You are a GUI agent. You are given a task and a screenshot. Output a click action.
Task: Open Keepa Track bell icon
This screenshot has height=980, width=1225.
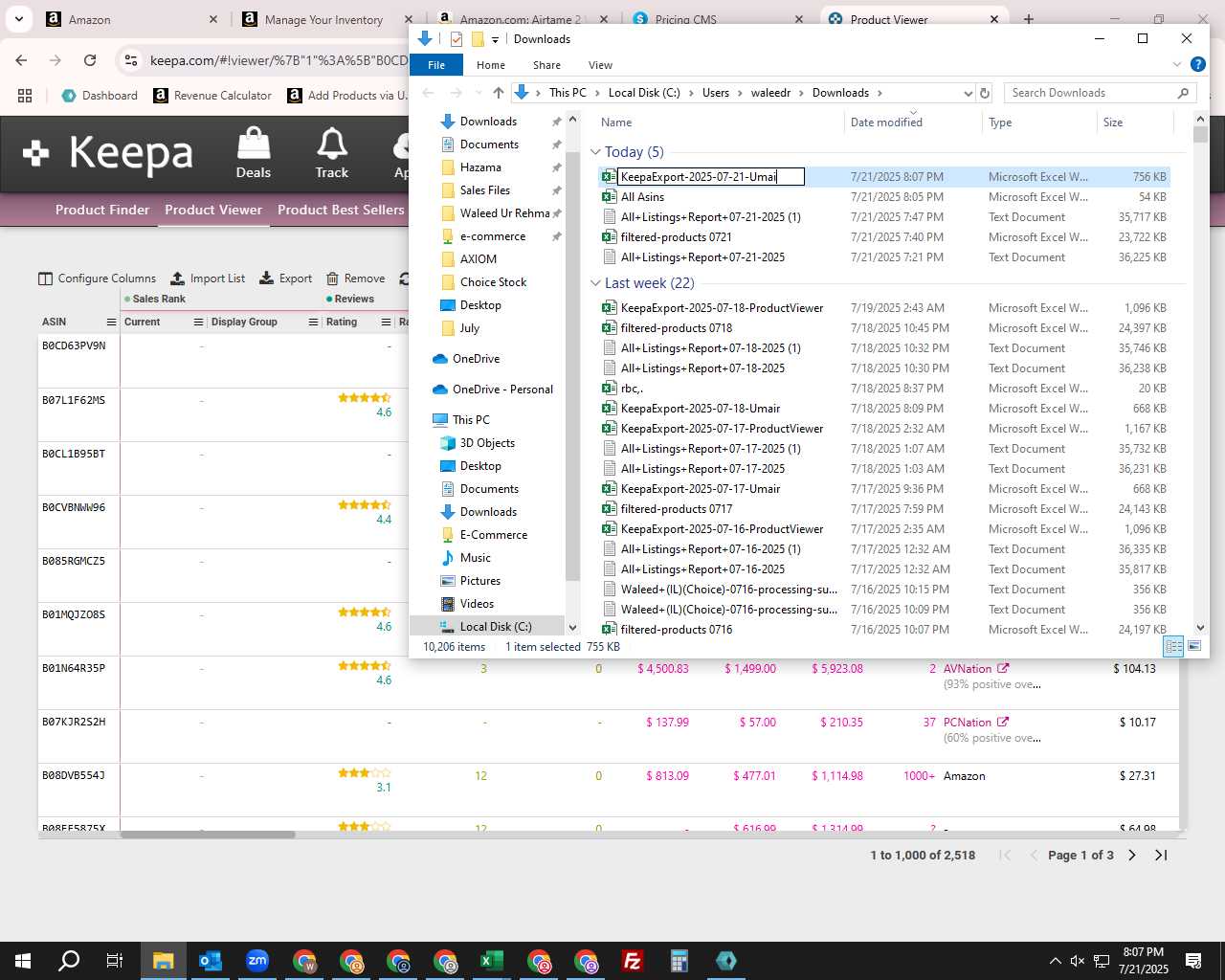coord(332,153)
